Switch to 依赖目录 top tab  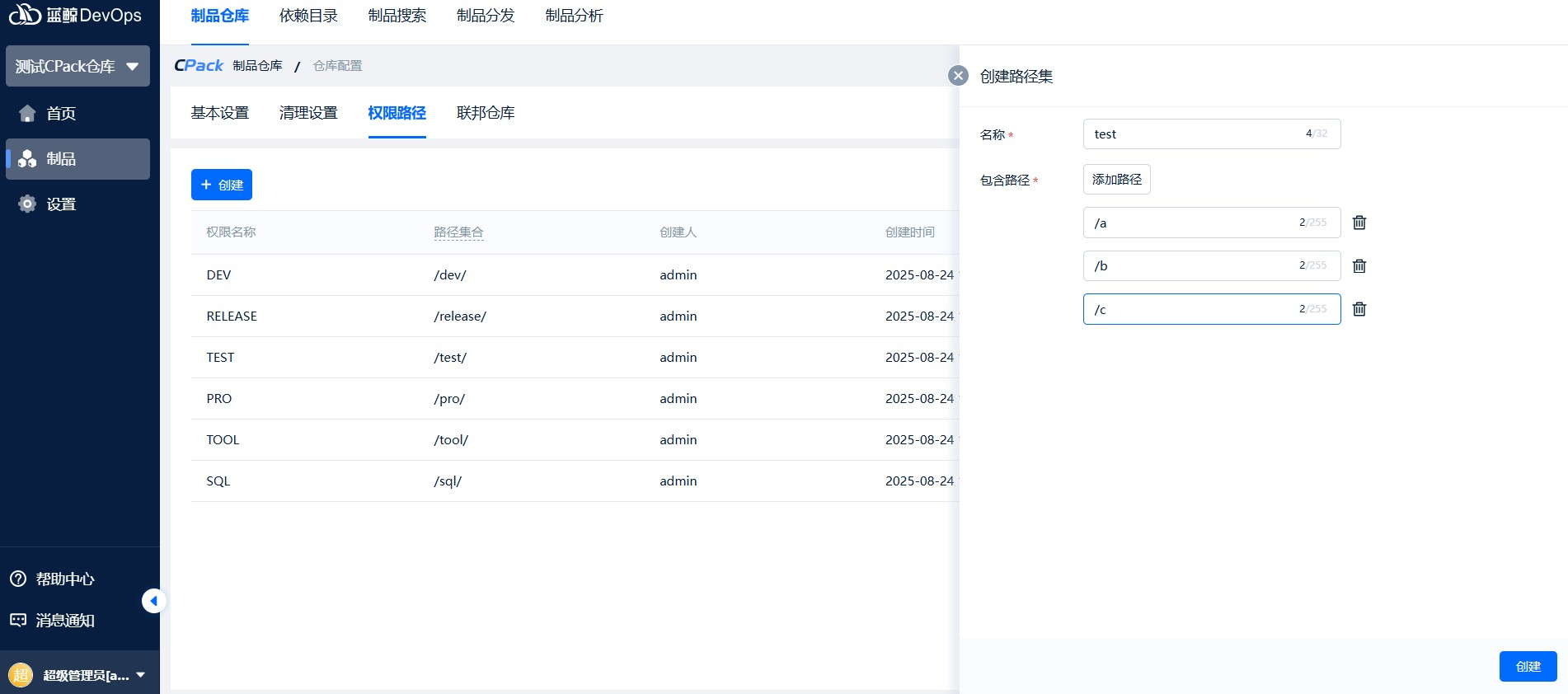[308, 16]
